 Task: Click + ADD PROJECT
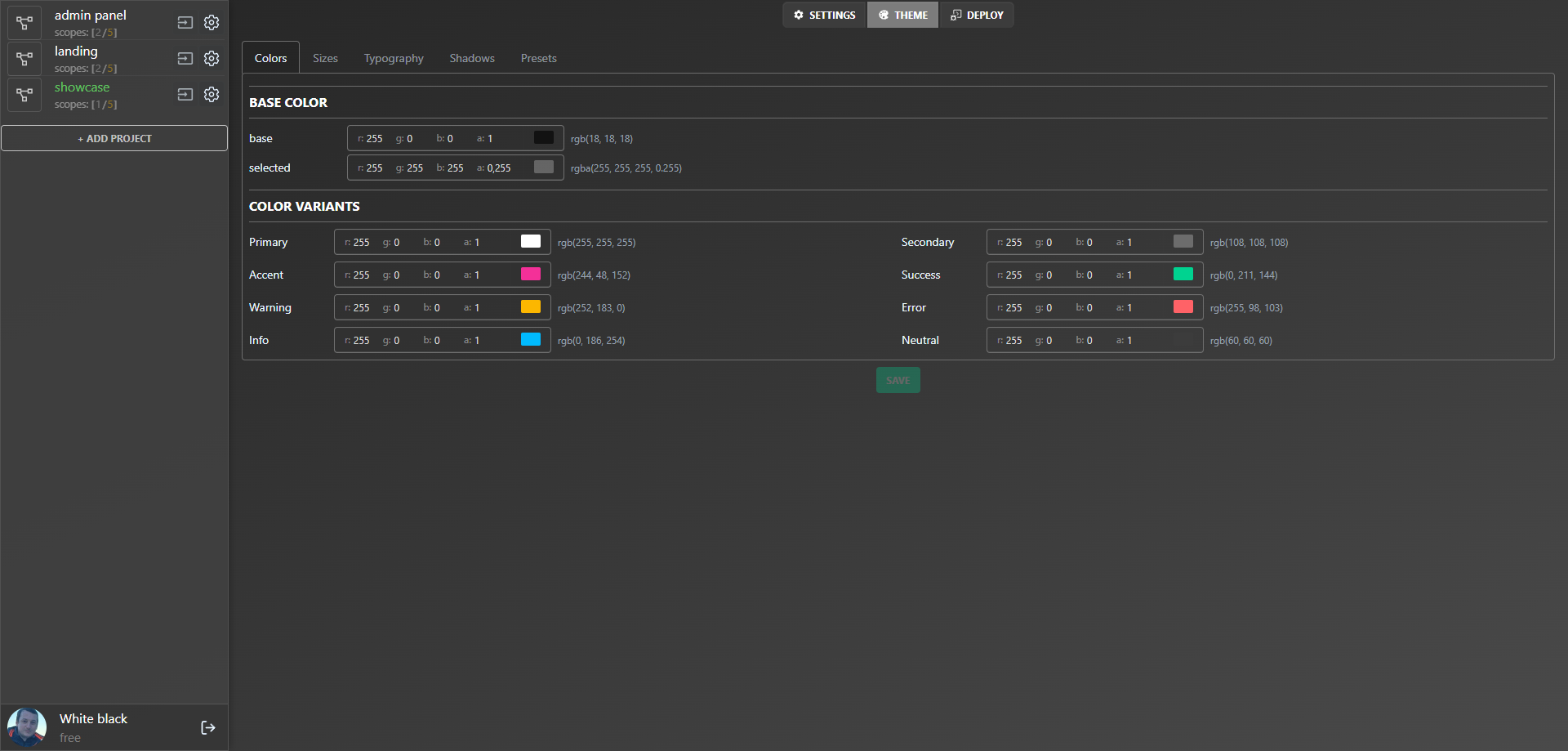(114, 138)
